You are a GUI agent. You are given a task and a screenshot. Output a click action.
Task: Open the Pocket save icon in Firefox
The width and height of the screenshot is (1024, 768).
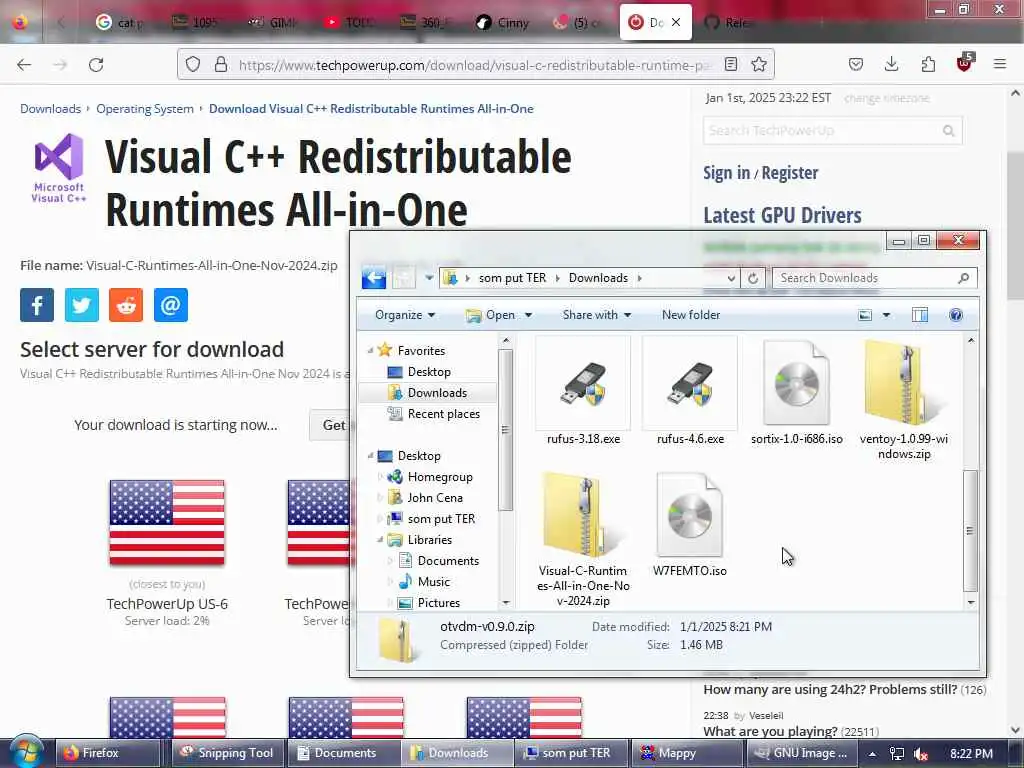856,64
